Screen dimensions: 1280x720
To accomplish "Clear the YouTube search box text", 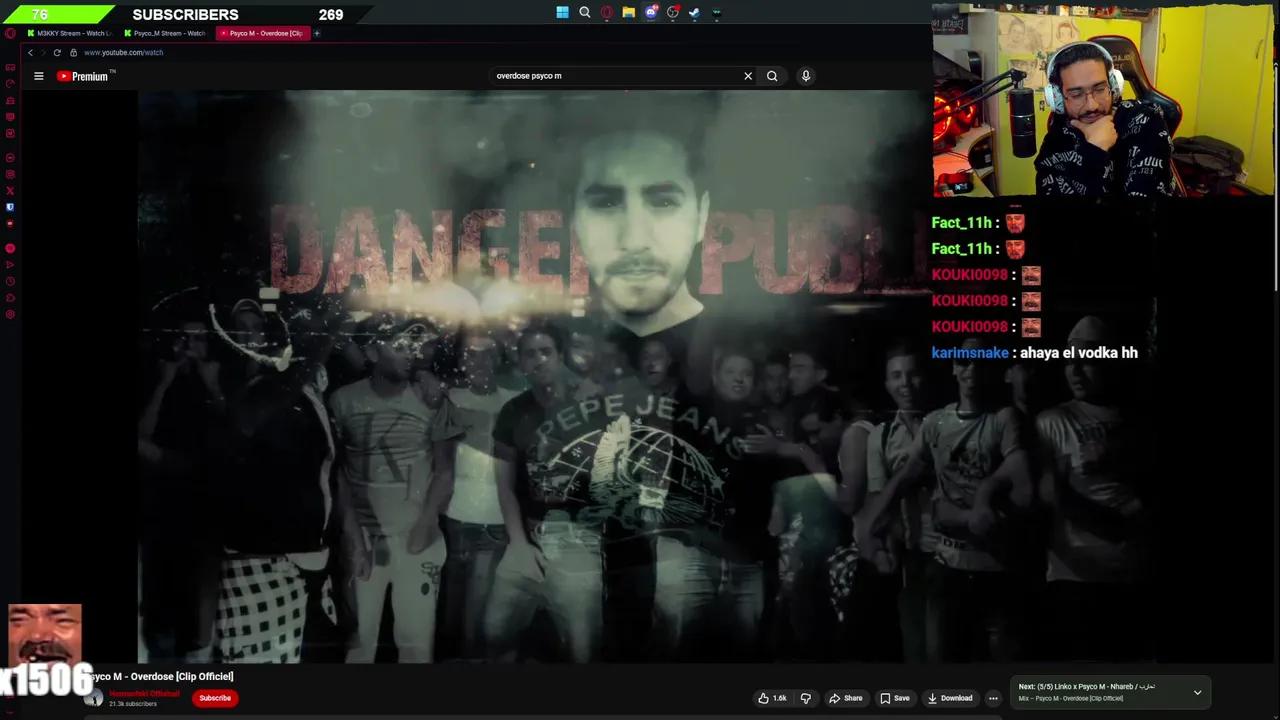I will pyautogui.click(x=748, y=76).
